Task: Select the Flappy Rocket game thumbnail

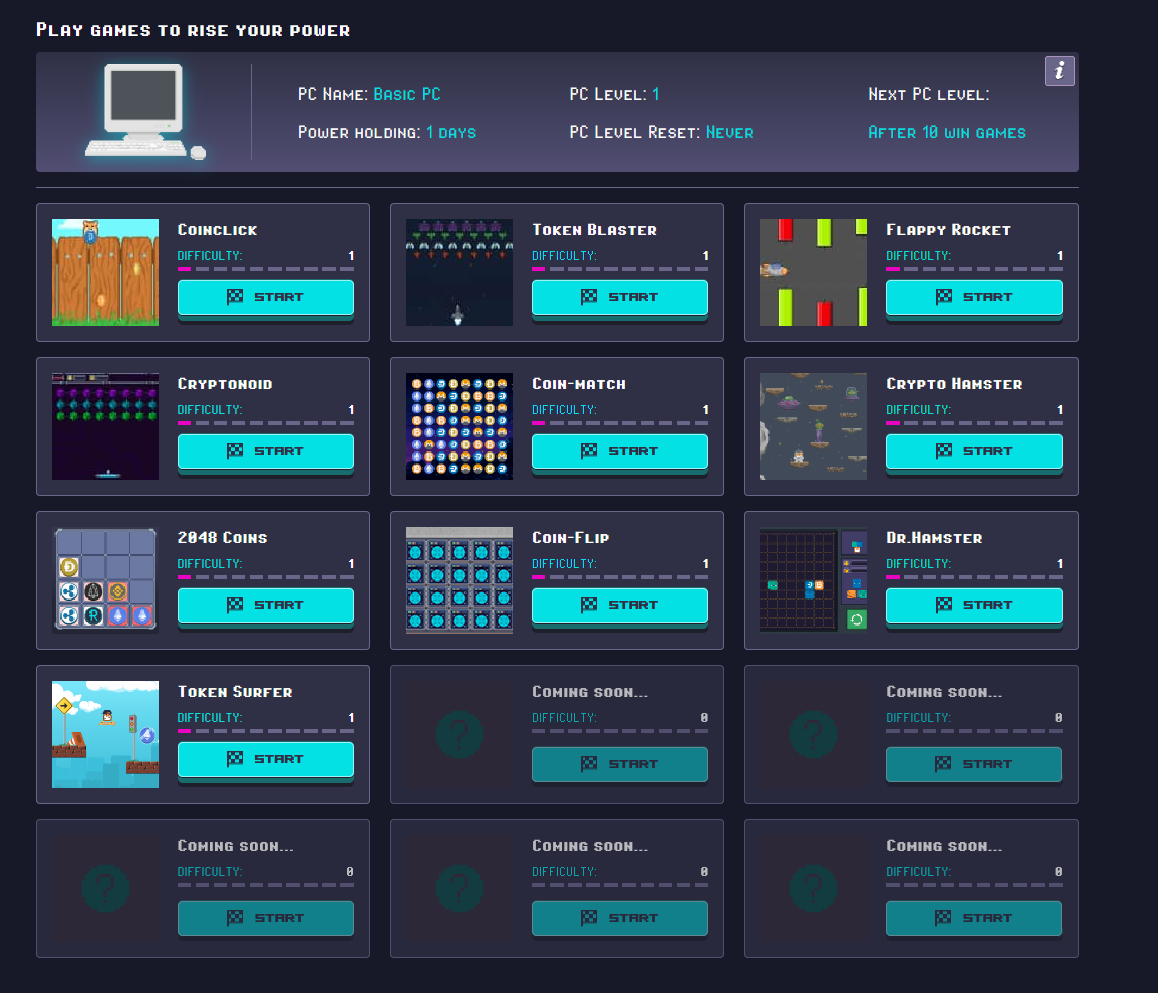Action: [813, 272]
